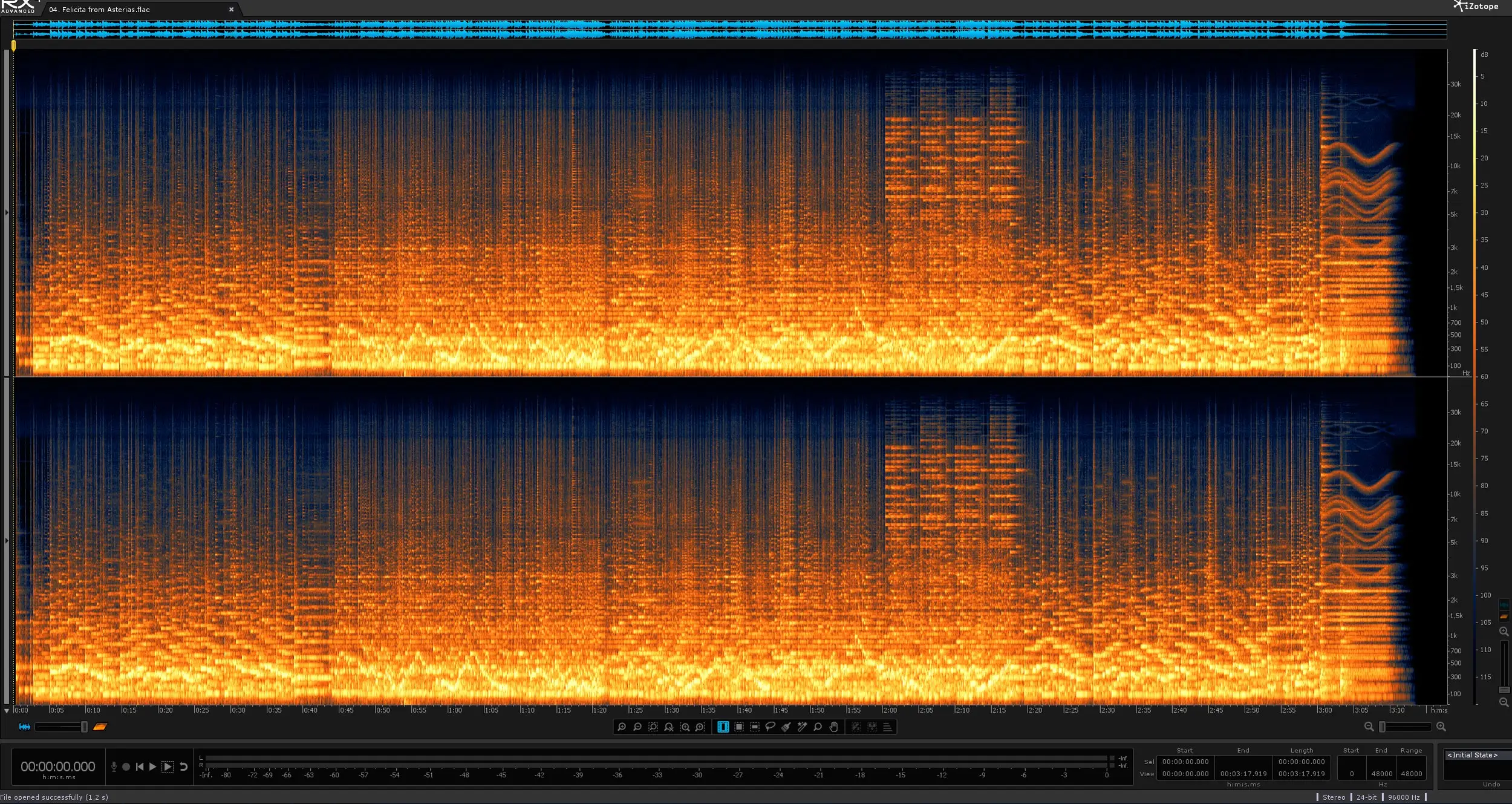Click the 3:00 mark on the time ruler
Screen dimensions: 1512x804
[x=1325, y=710]
